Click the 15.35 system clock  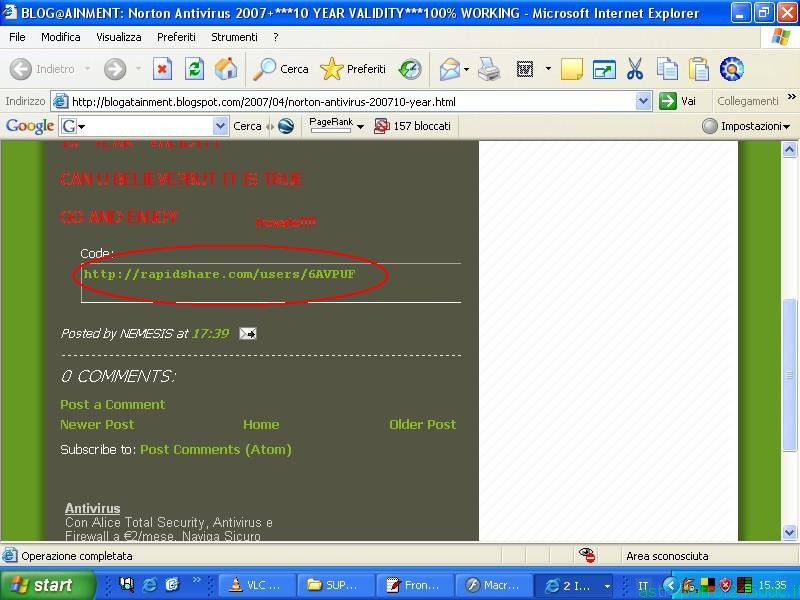click(772, 585)
